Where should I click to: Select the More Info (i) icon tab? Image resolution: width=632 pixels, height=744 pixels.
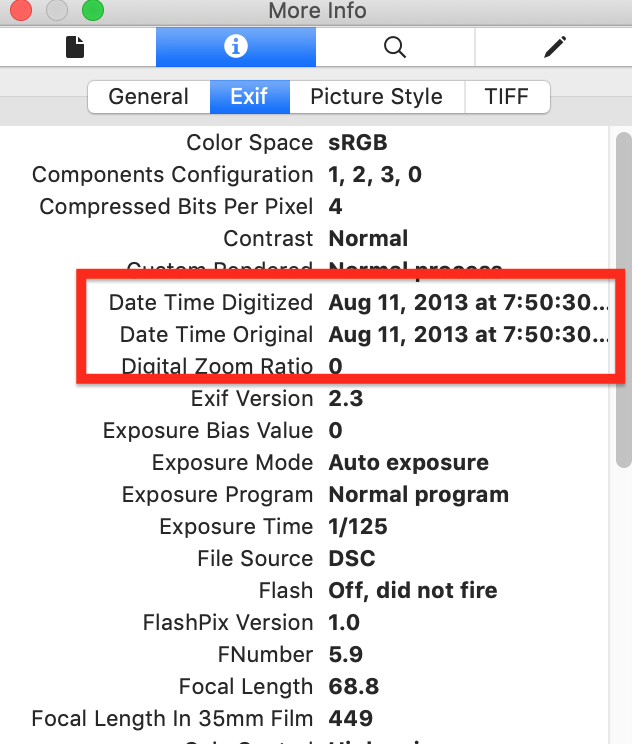(236, 47)
